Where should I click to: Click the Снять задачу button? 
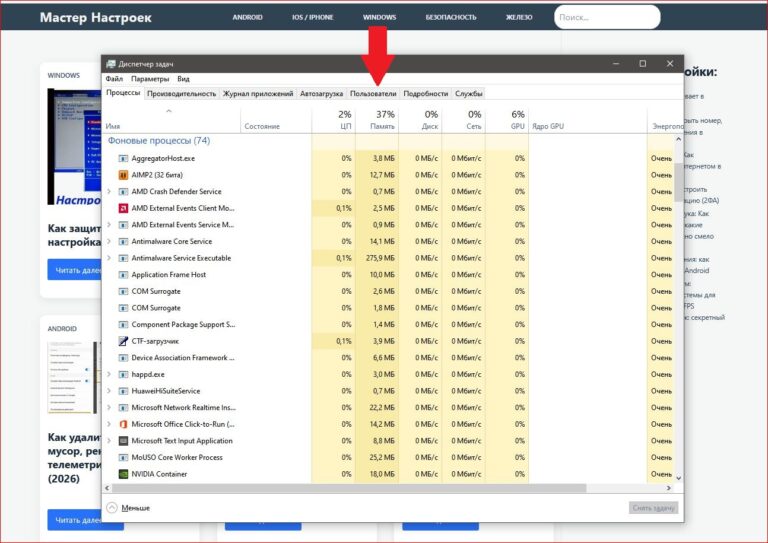[x=653, y=508]
